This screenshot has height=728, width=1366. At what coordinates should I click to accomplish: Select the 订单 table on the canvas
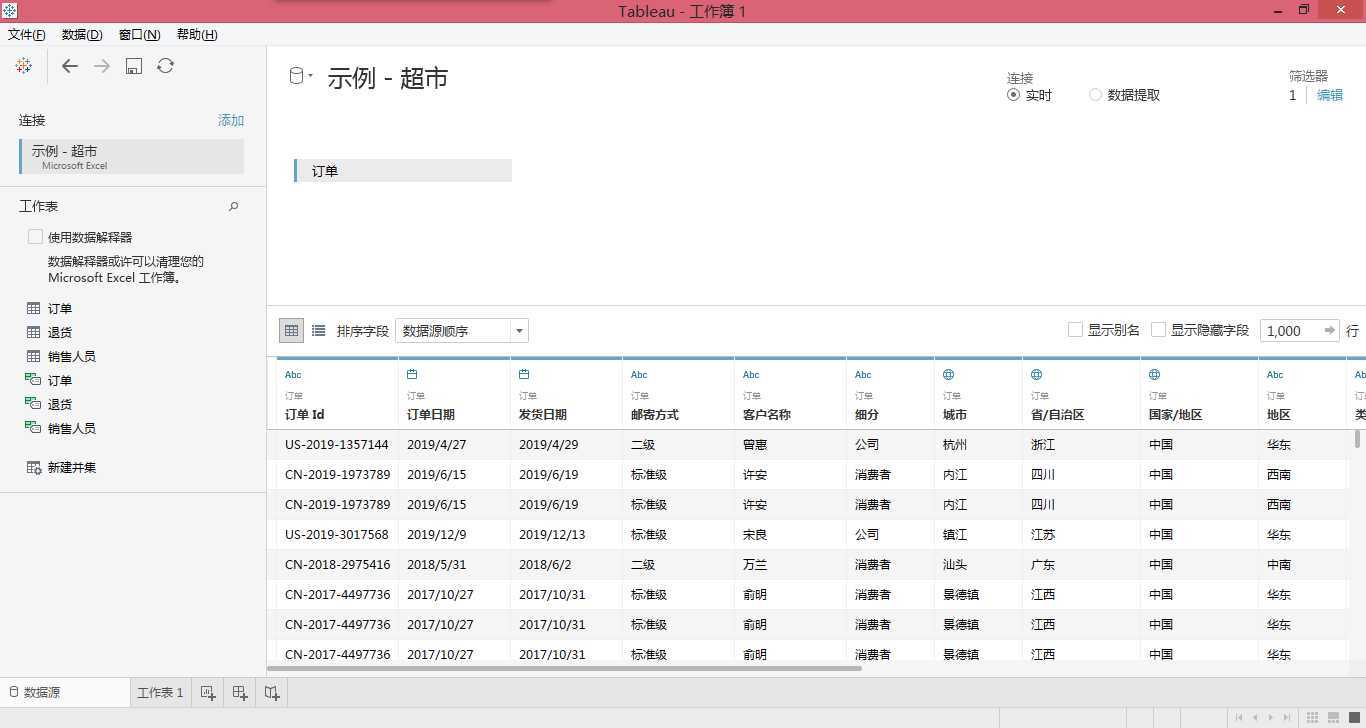(x=403, y=171)
